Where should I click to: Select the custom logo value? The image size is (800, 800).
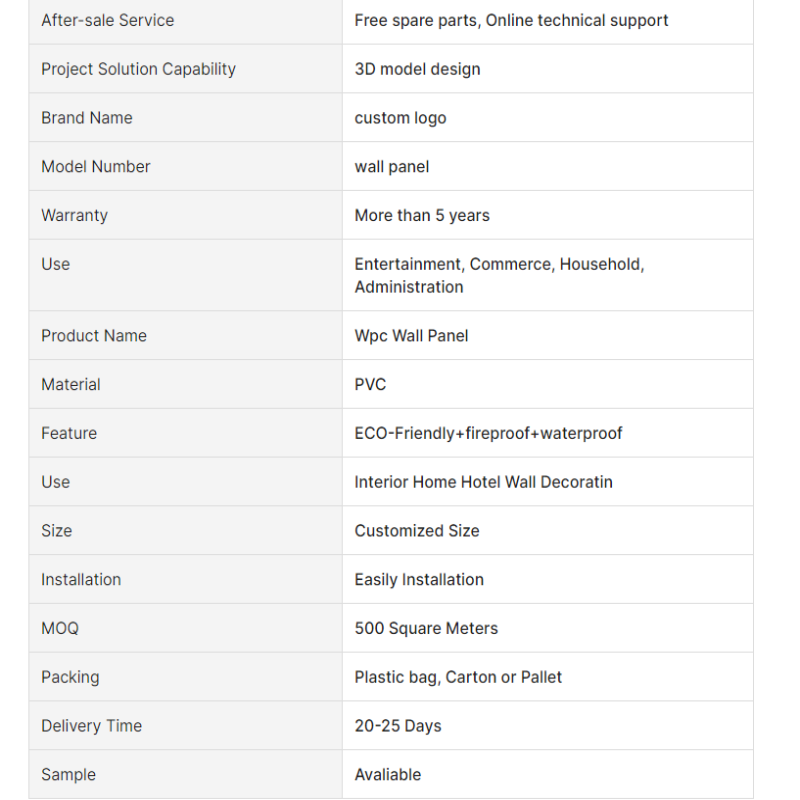point(401,118)
